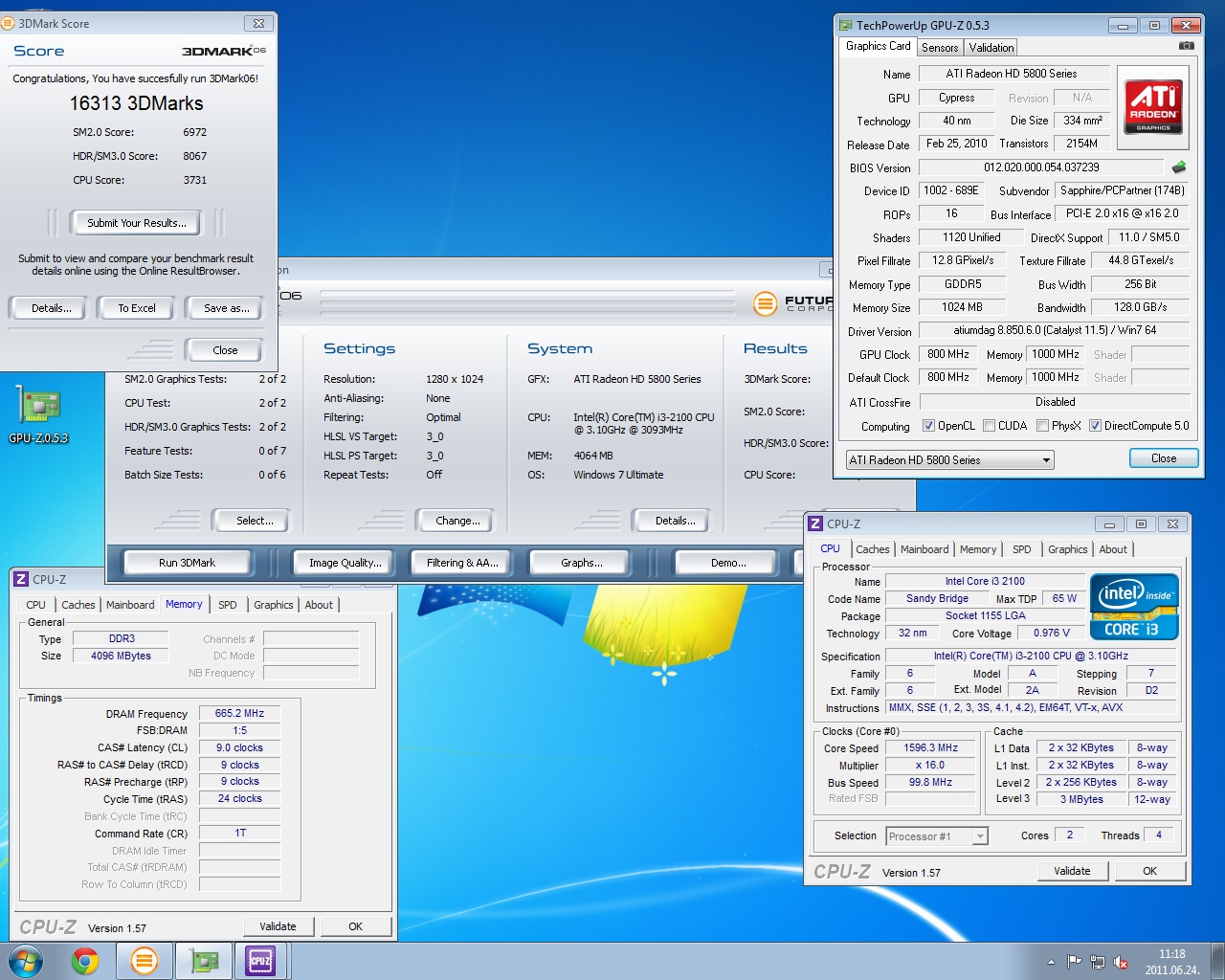Click the Details button in 3DMark Score
This screenshot has width=1225, height=980.
coord(51,308)
